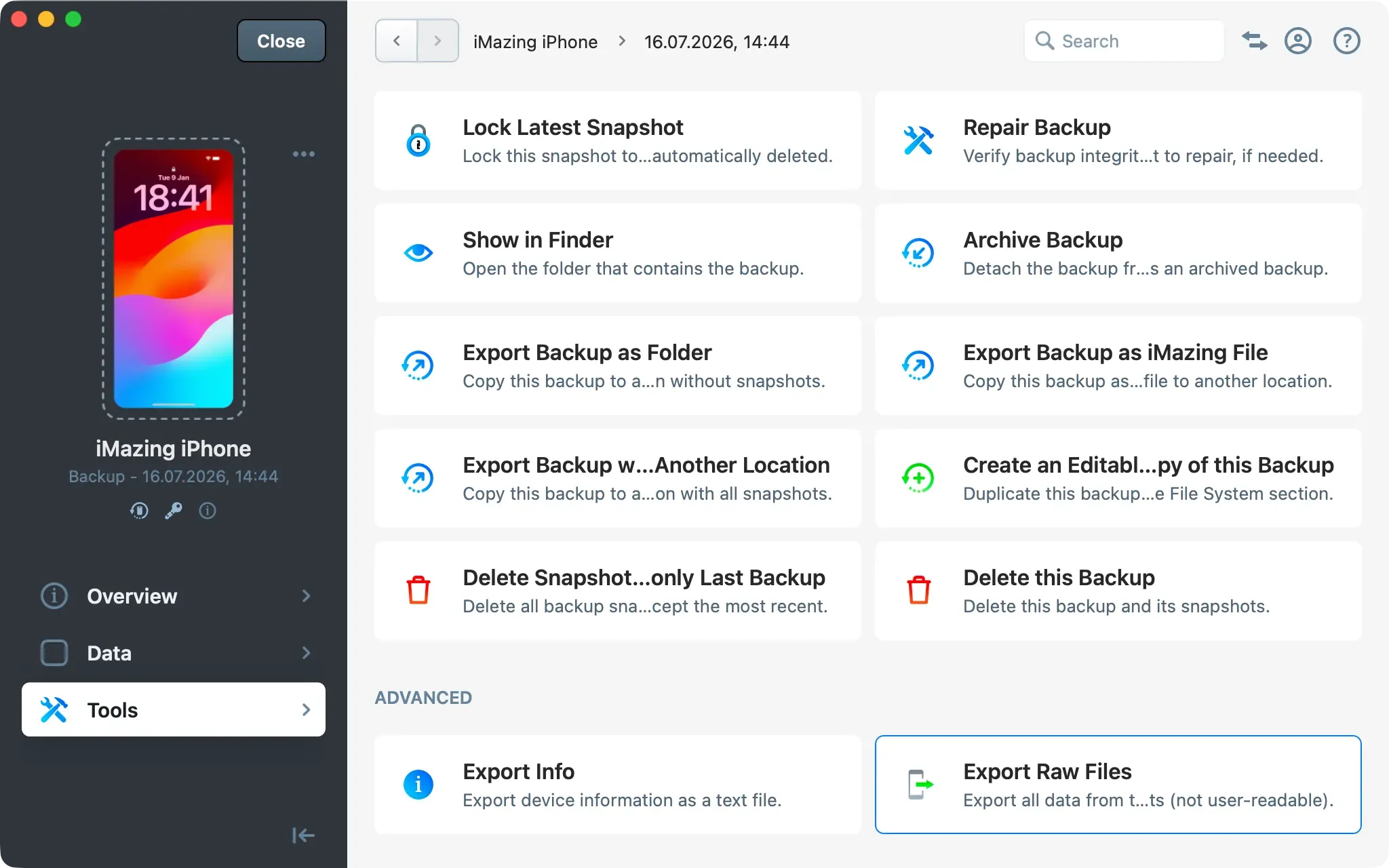The width and height of the screenshot is (1389, 868).
Task: Click the info icon below the backup date
Action: click(x=208, y=511)
